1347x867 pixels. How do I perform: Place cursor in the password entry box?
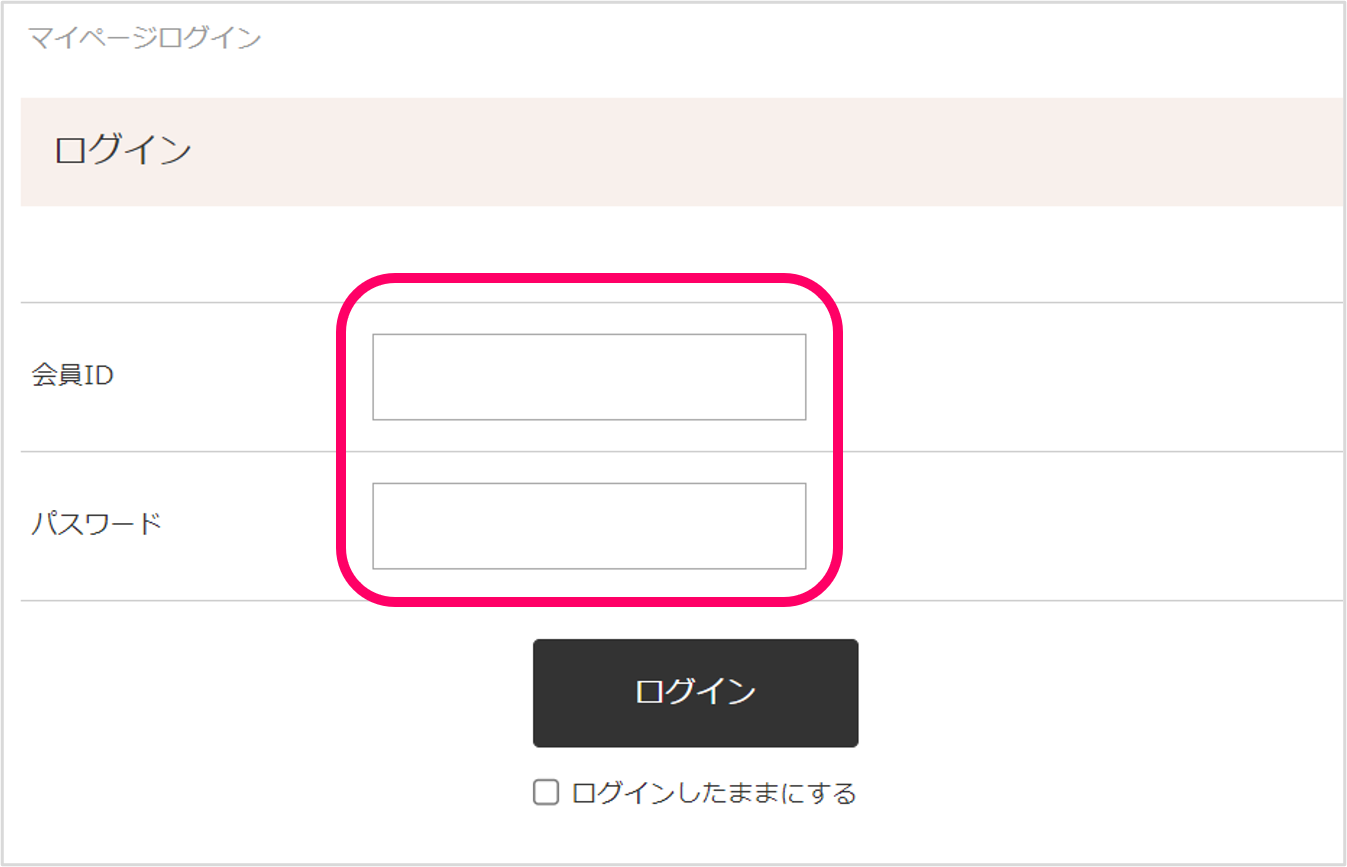click(x=589, y=526)
